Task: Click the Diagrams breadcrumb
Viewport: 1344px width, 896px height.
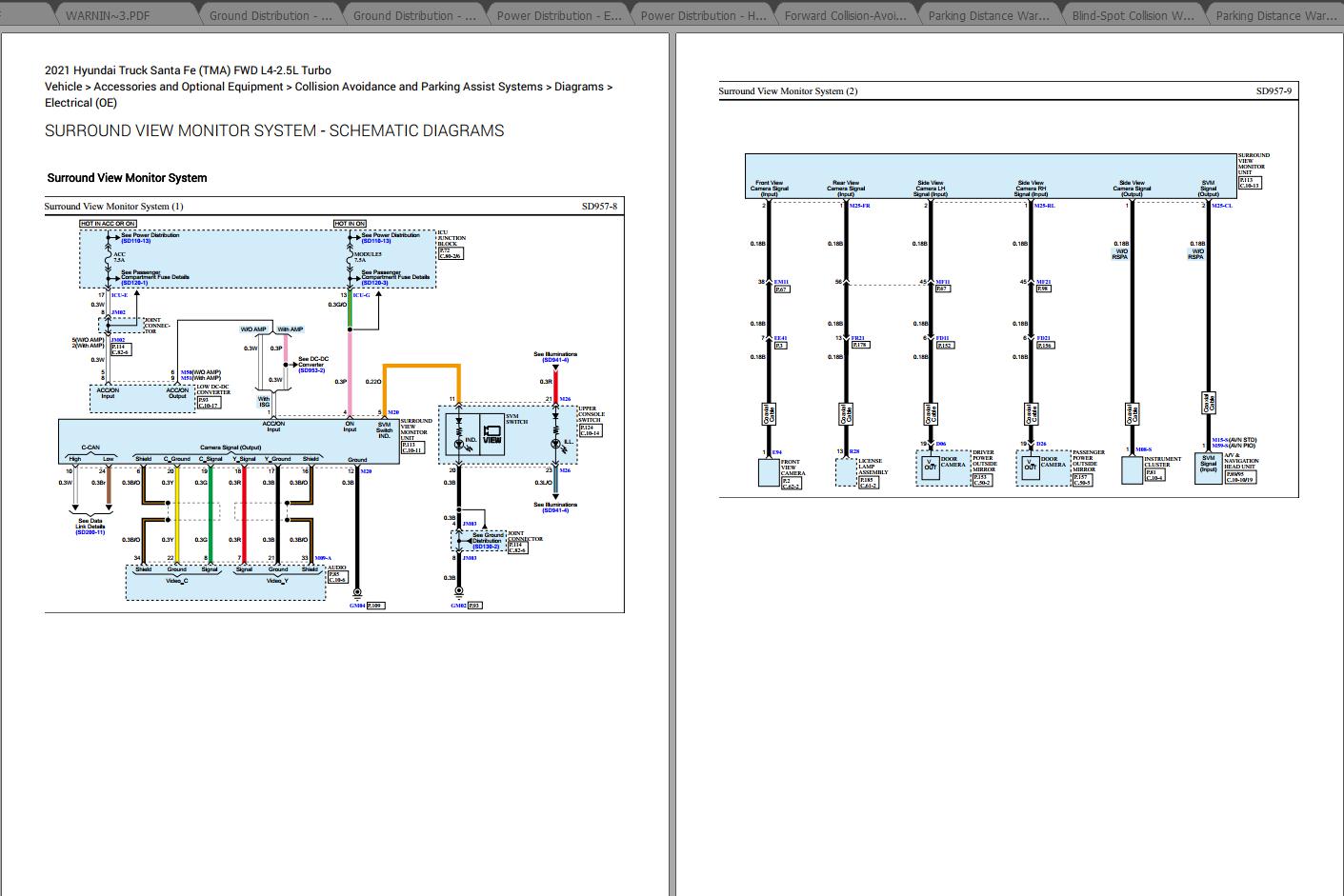Action: (x=579, y=87)
